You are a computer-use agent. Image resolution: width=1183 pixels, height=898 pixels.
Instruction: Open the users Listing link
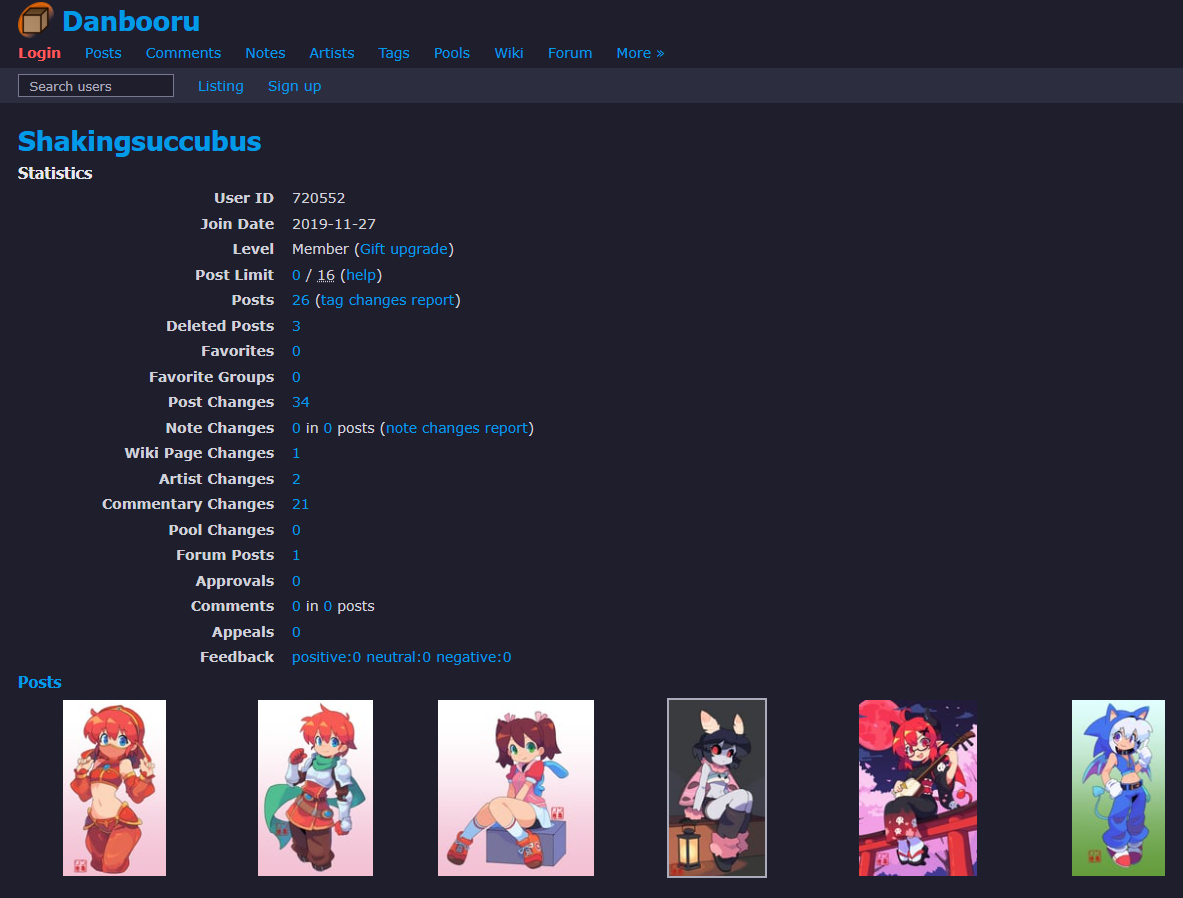coord(220,86)
